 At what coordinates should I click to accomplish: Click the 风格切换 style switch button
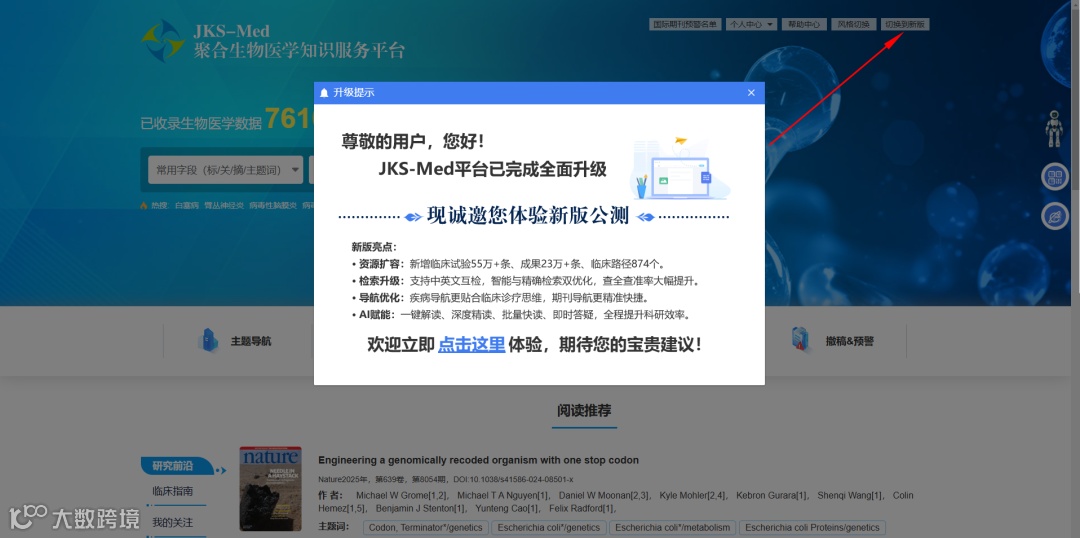point(853,24)
